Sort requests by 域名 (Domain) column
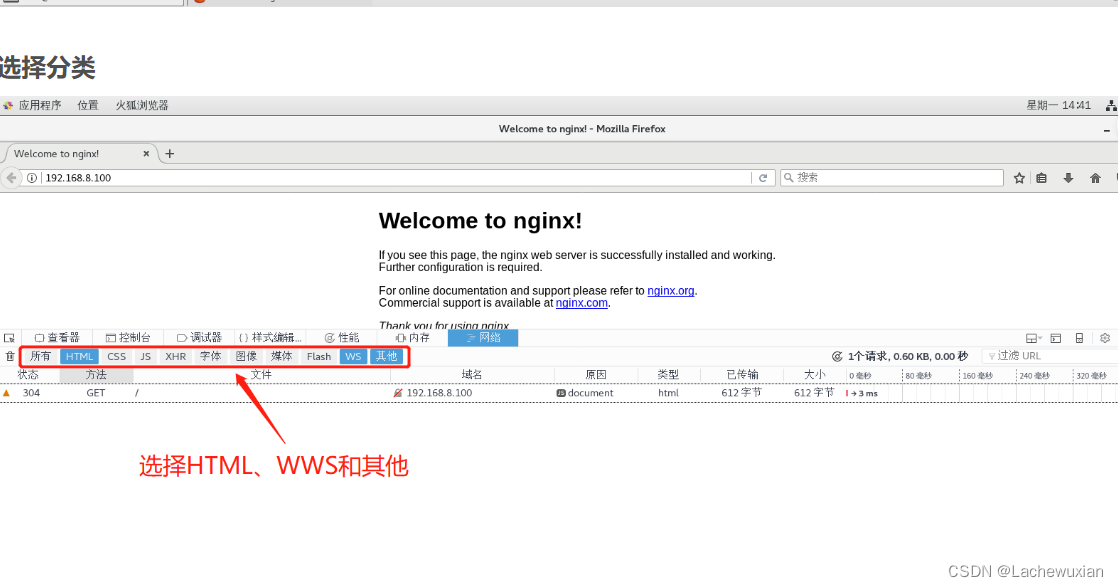The image size is (1118, 587). click(x=472, y=374)
